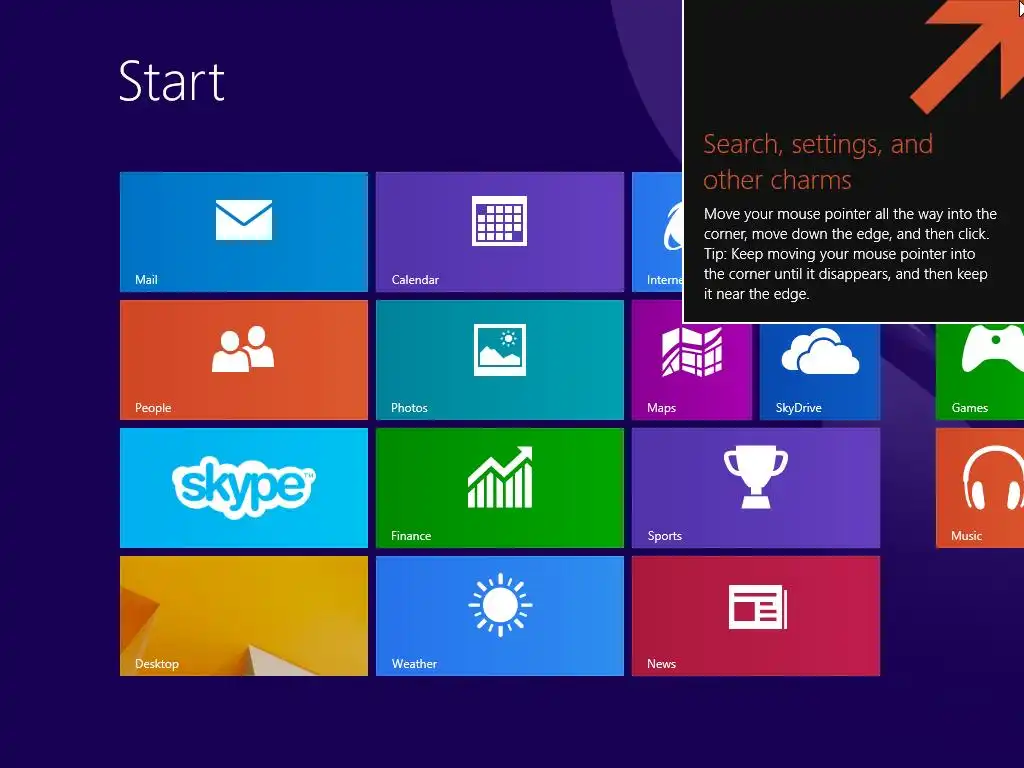Open the Sports tile
This screenshot has width=1024, height=768.
756,488
